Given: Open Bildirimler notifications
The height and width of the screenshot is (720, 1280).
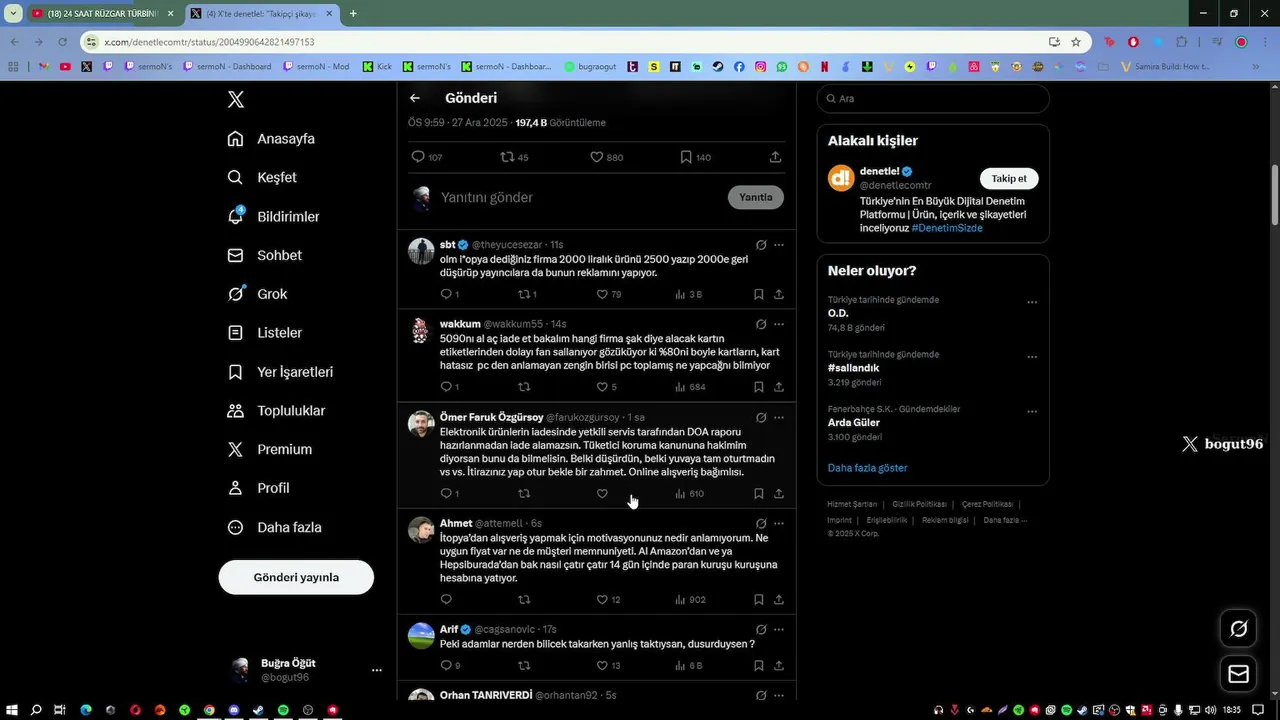Looking at the screenshot, I should [x=273, y=217].
